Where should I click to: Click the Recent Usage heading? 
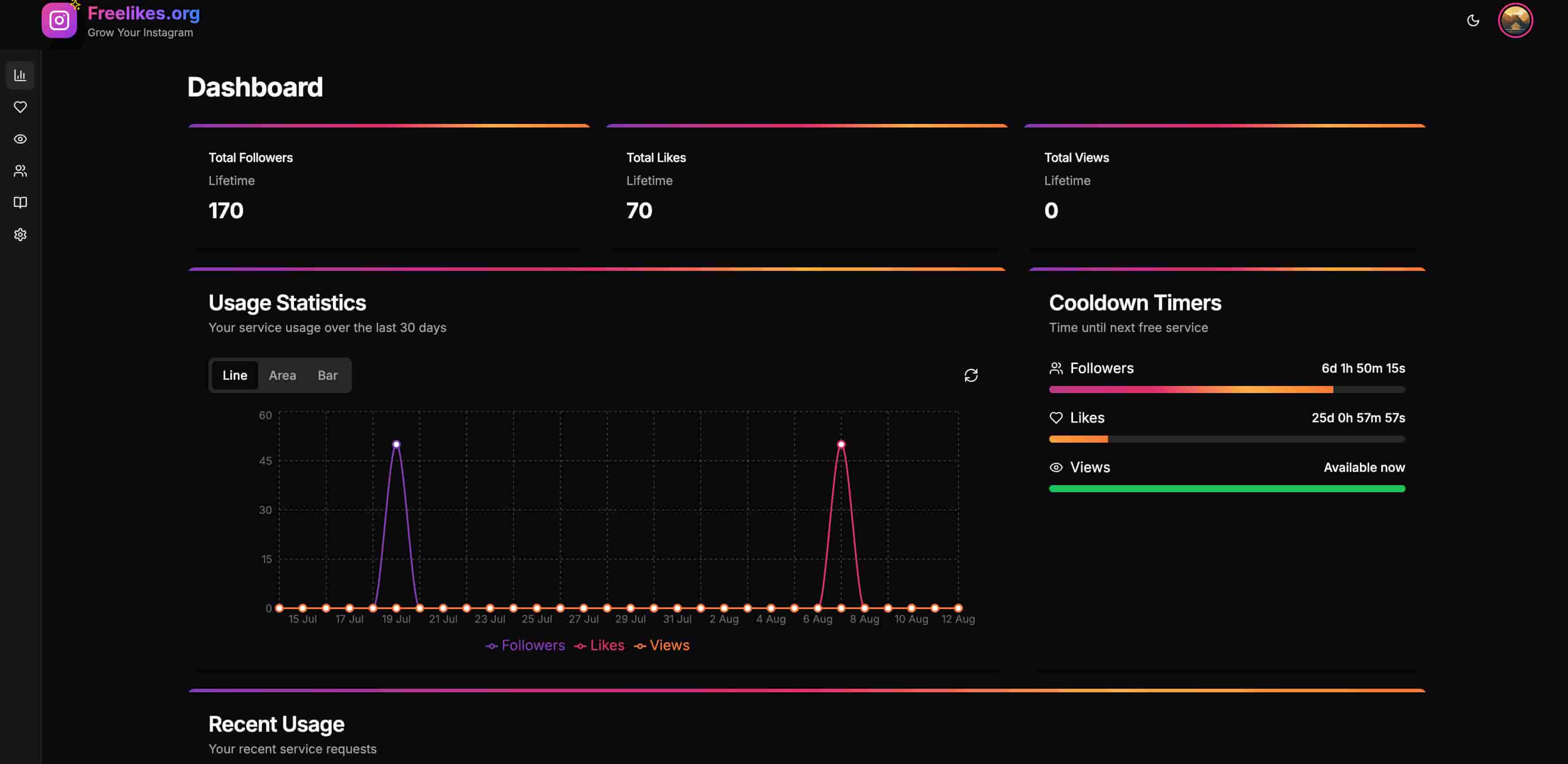tap(276, 724)
